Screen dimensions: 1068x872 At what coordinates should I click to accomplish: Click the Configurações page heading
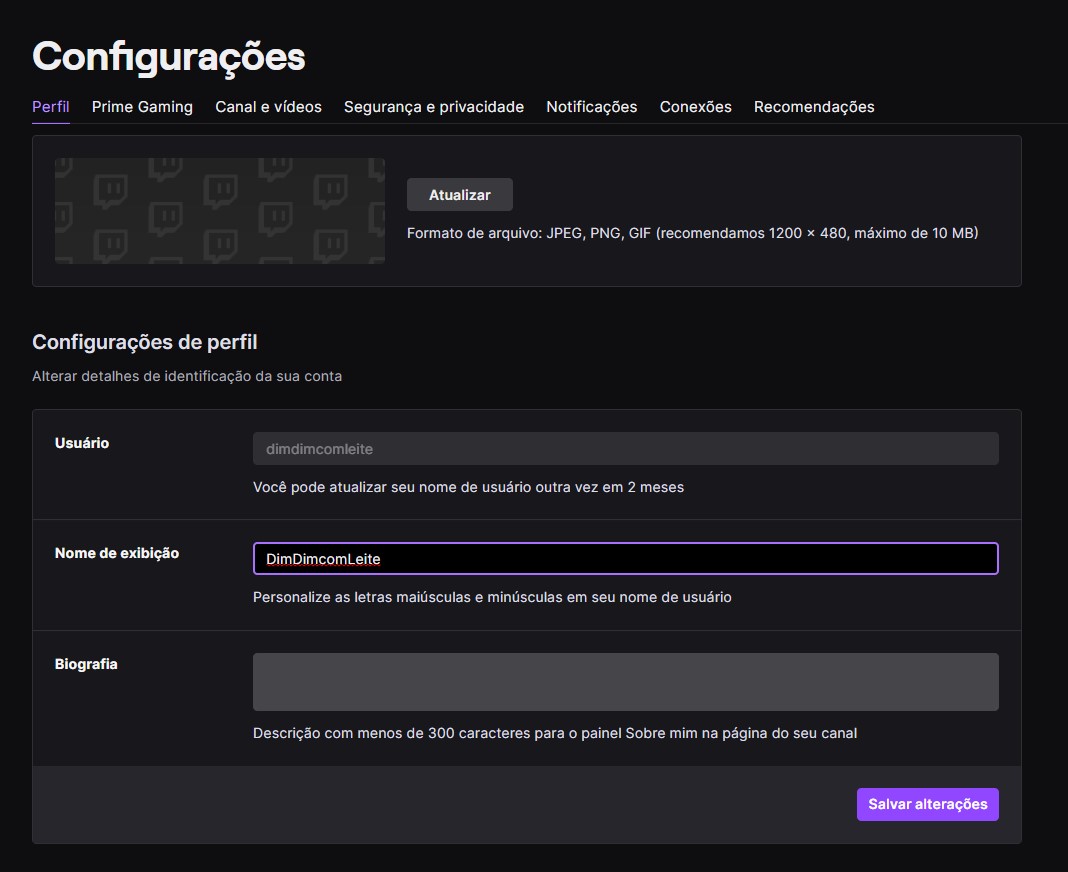tap(169, 57)
